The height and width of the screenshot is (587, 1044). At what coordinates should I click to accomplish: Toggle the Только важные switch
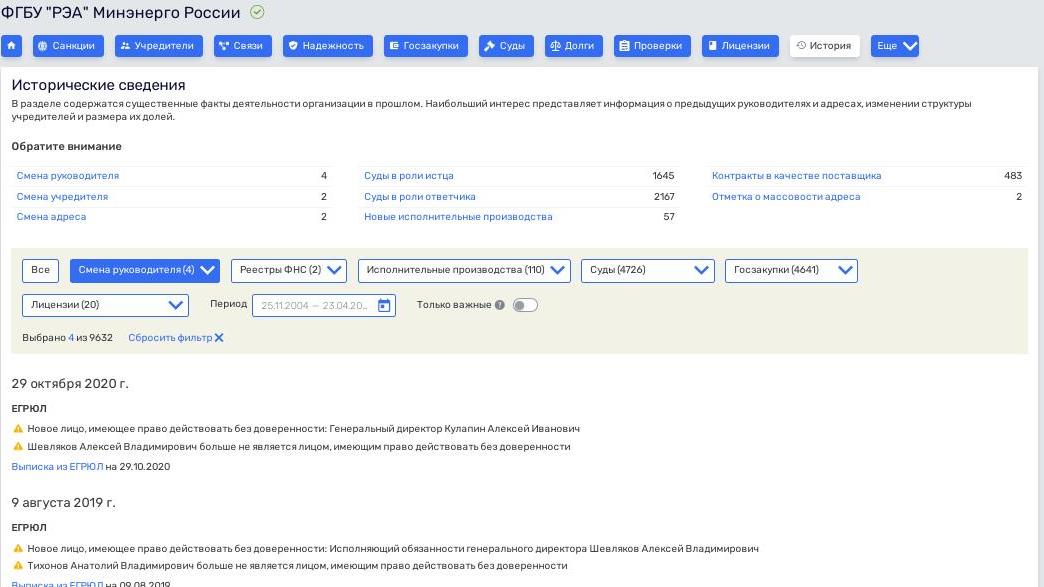525,305
